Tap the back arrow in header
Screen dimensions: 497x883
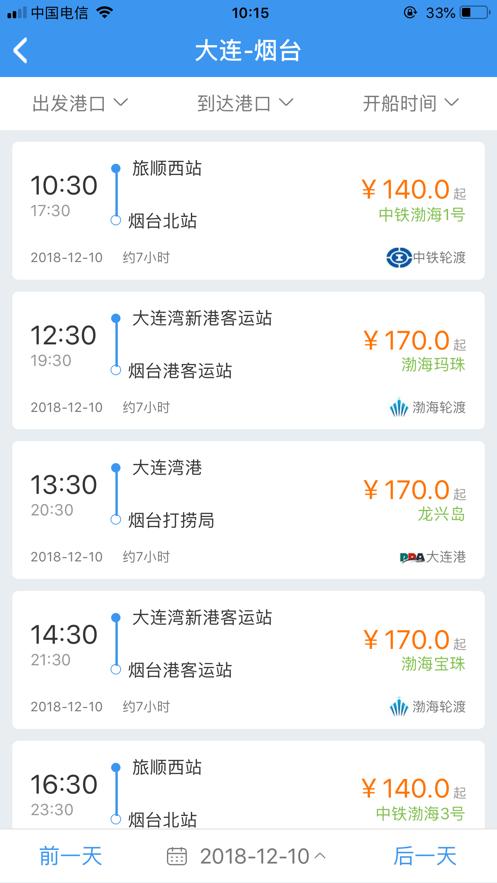pyautogui.click(x=20, y=51)
